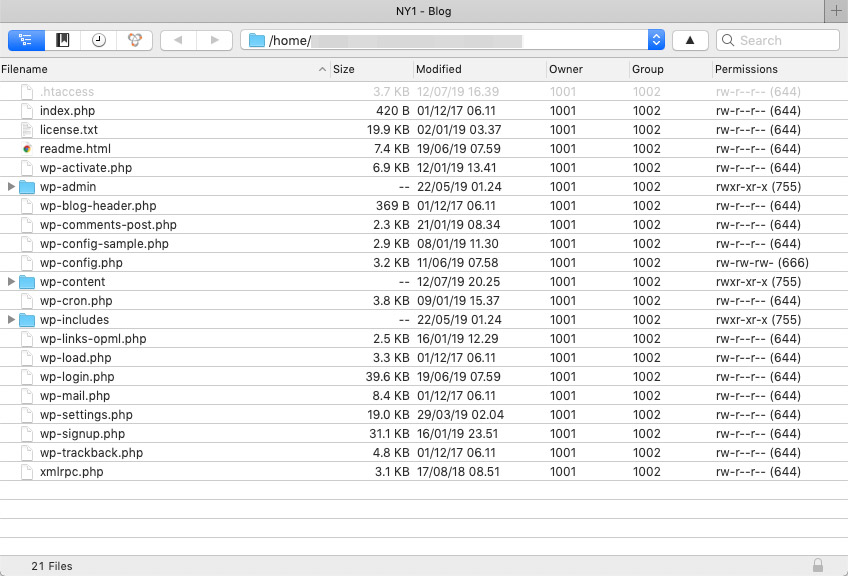Click the lock icon in status bar
The image size is (848, 576).
[x=818, y=566]
